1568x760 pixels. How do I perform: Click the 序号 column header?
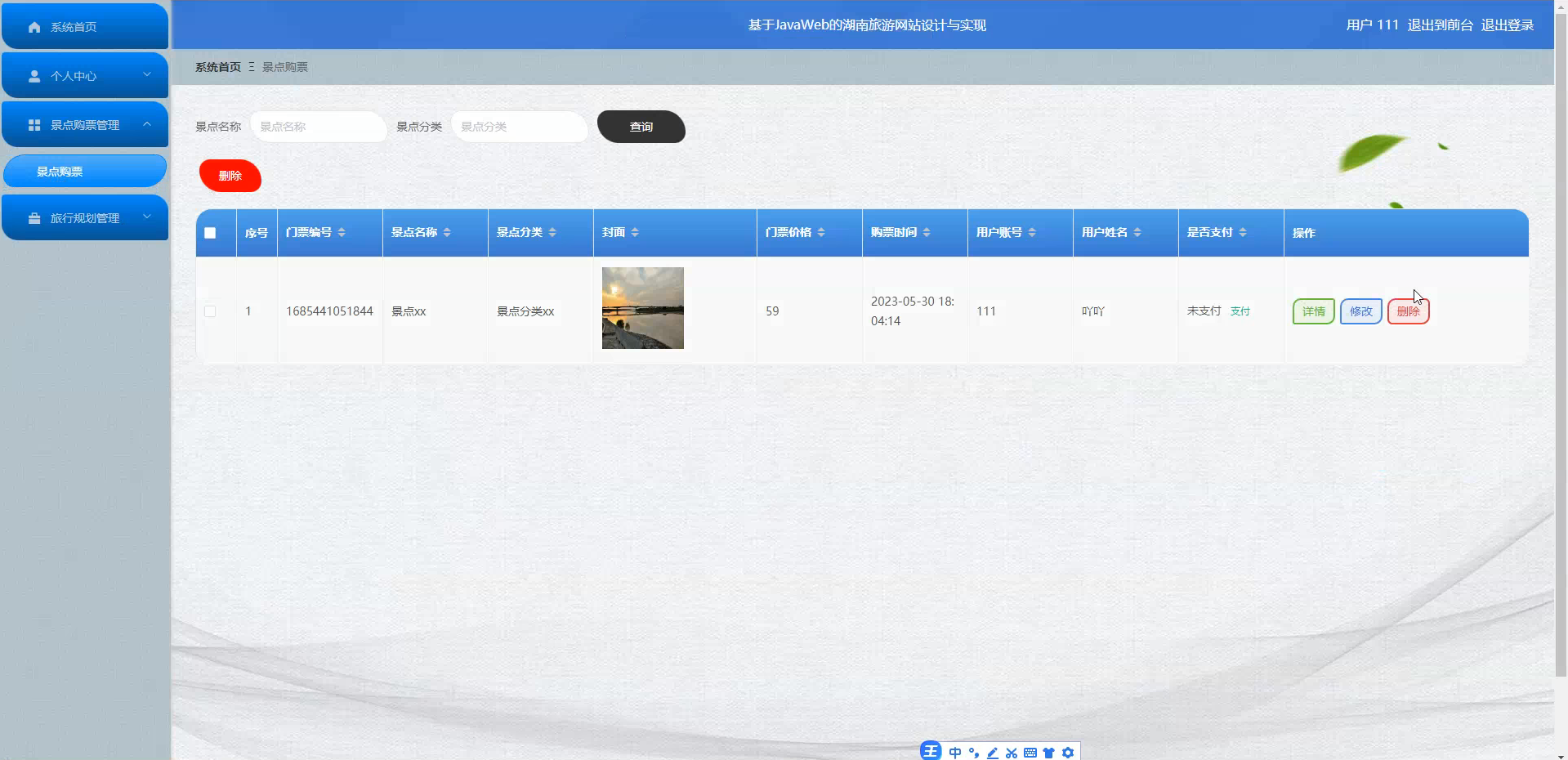(257, 233)
